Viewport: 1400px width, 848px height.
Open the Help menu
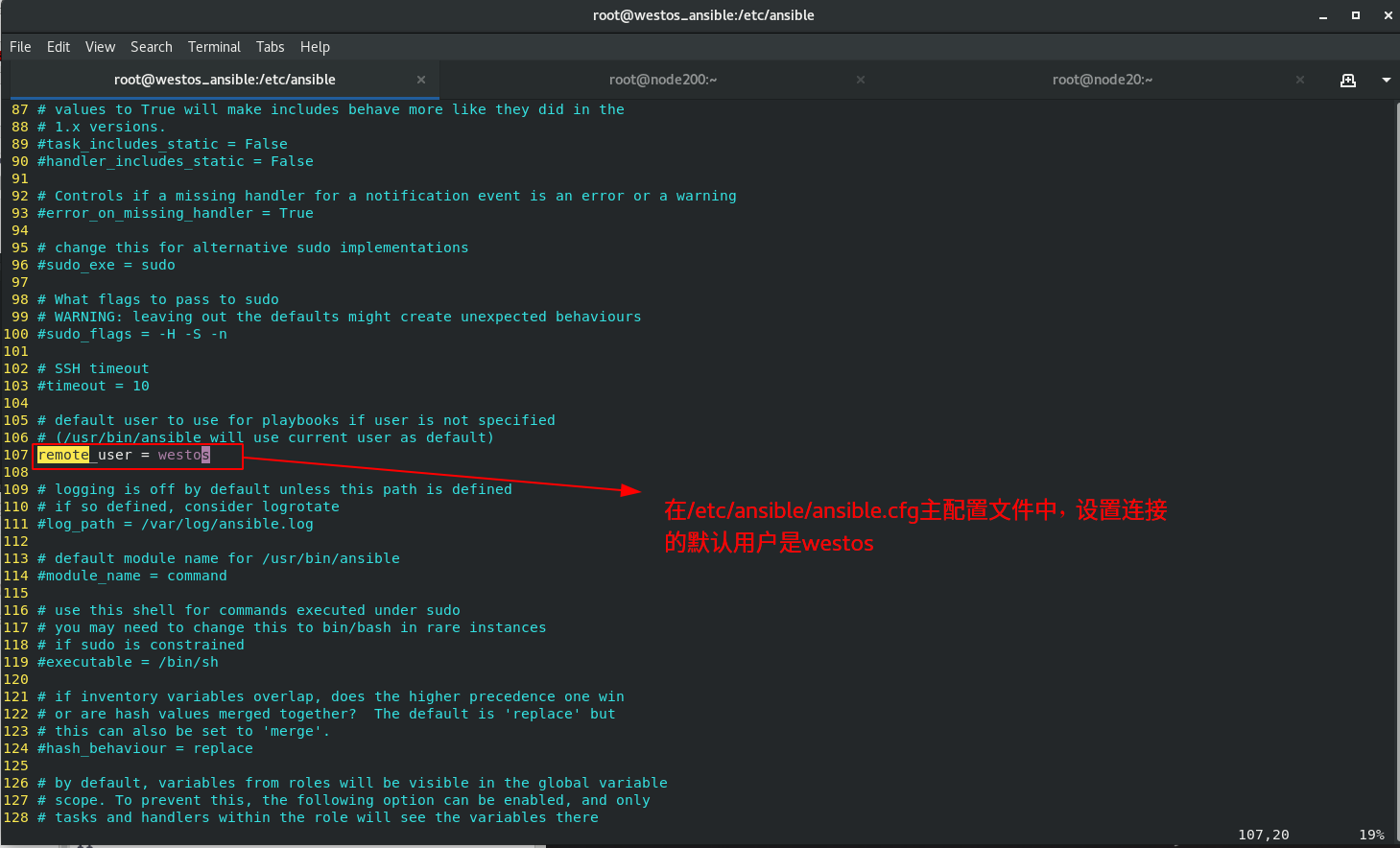coord(315,47)
